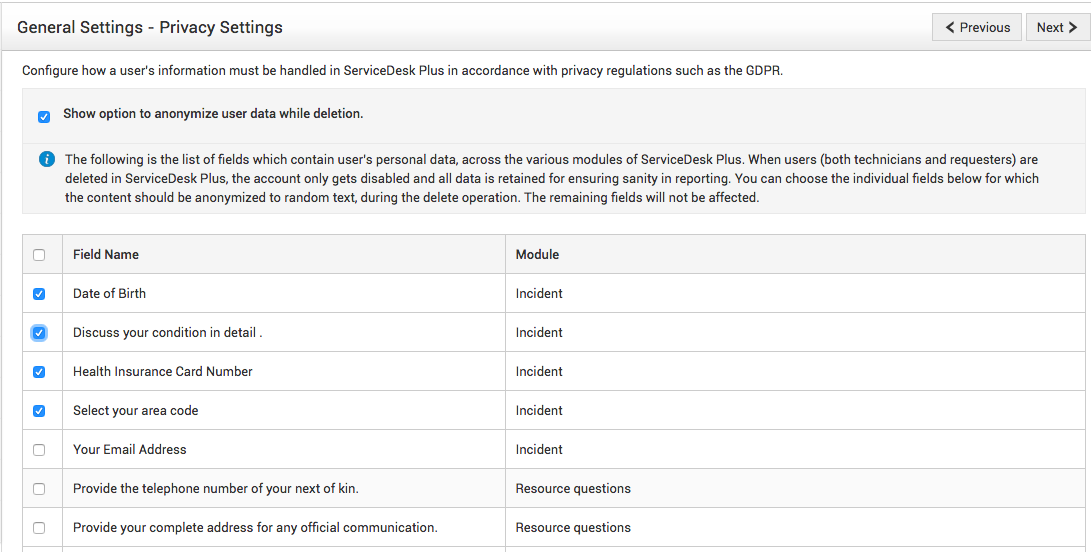Click the Next button
Screen dimensions: 1091x552
click(1057, 27)
